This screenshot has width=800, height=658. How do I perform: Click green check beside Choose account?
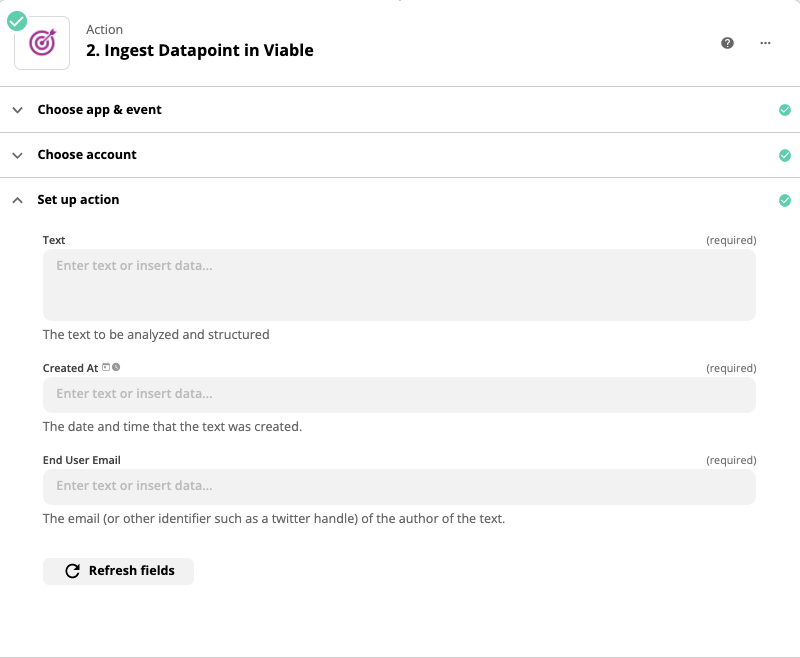point(785,155)
